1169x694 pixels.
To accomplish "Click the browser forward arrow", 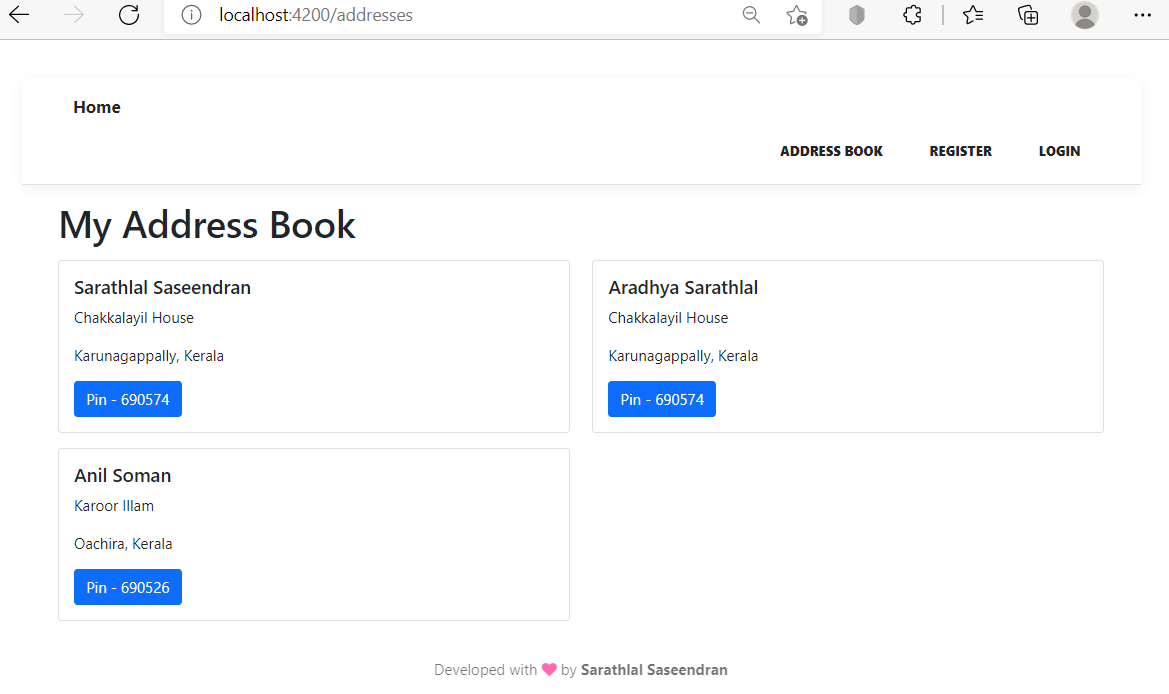I will point(74,15).
